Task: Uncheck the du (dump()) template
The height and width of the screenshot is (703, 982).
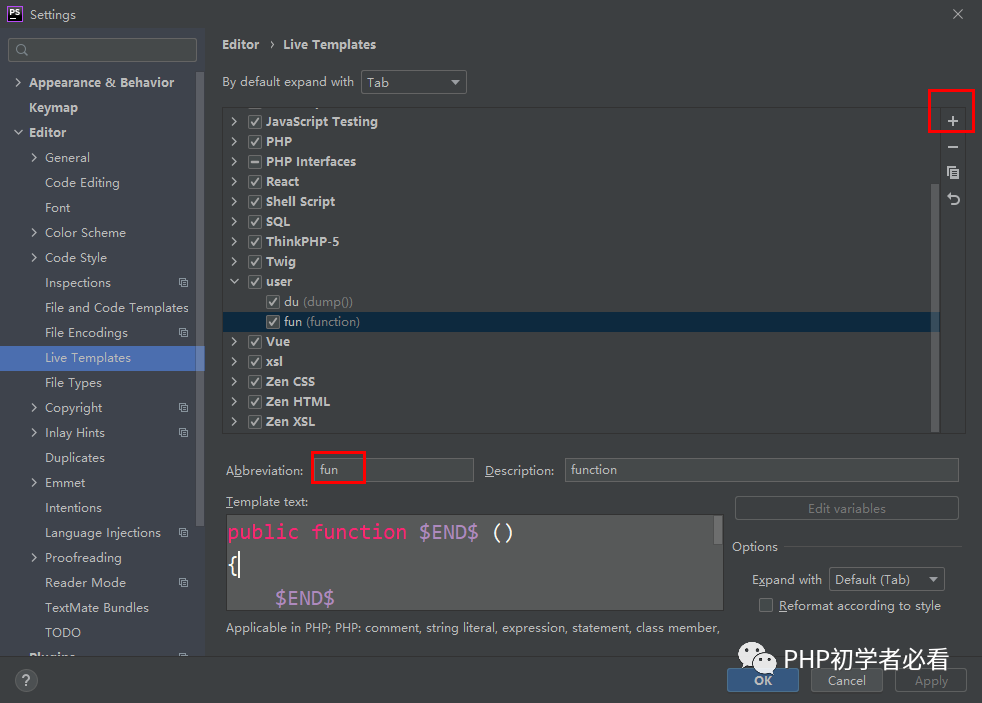Action: click(272, 302)
